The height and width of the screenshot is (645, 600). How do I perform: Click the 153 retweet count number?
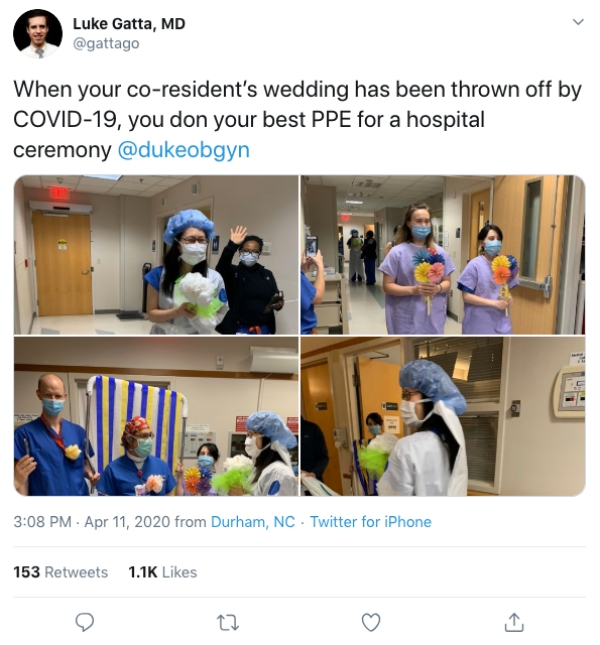26,572
